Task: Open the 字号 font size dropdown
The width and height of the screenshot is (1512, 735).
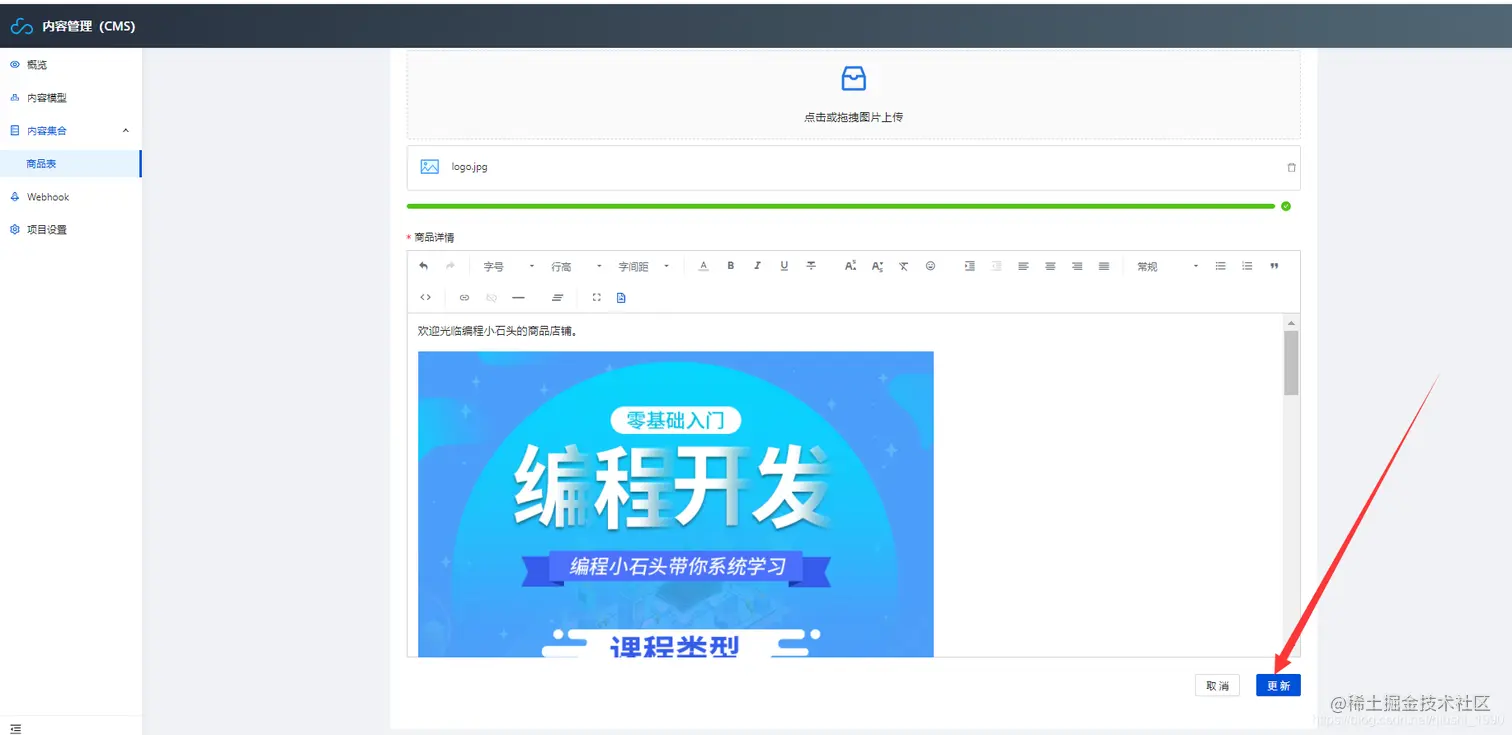Action: [x=509, y=266]
